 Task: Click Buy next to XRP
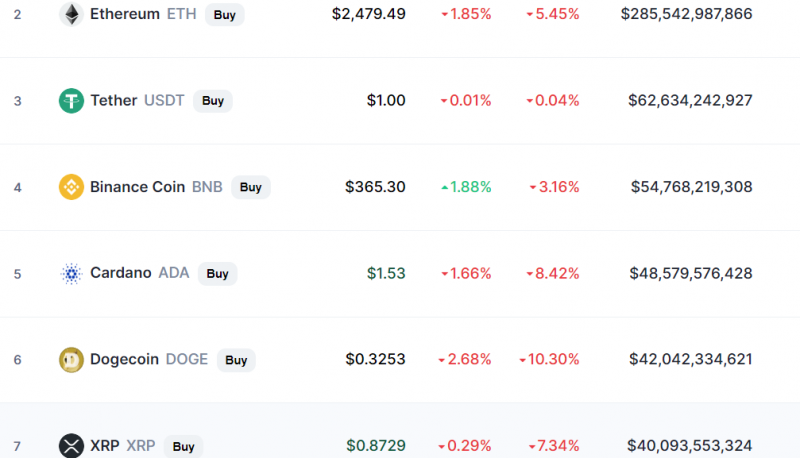coord(183,447)
